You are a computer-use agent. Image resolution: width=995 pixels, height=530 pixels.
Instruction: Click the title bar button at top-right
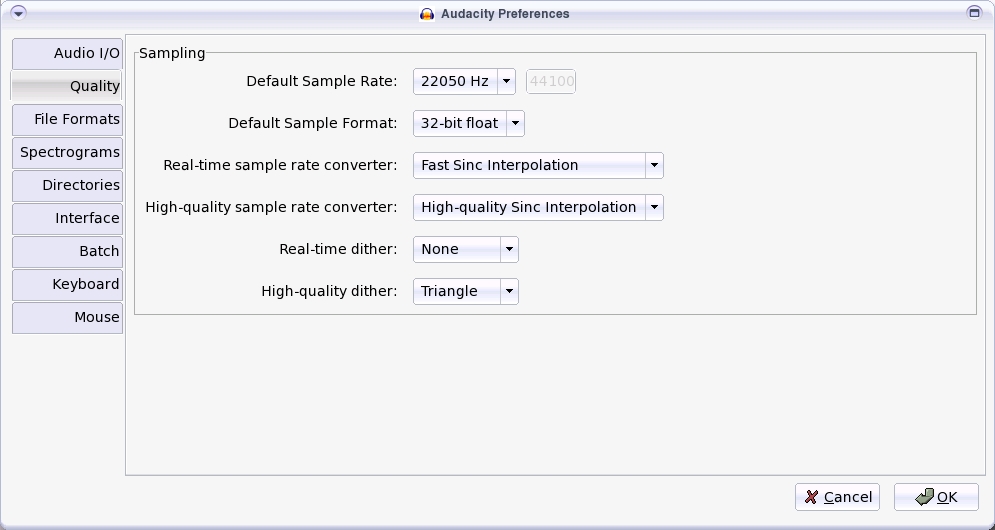pos(974,13)
